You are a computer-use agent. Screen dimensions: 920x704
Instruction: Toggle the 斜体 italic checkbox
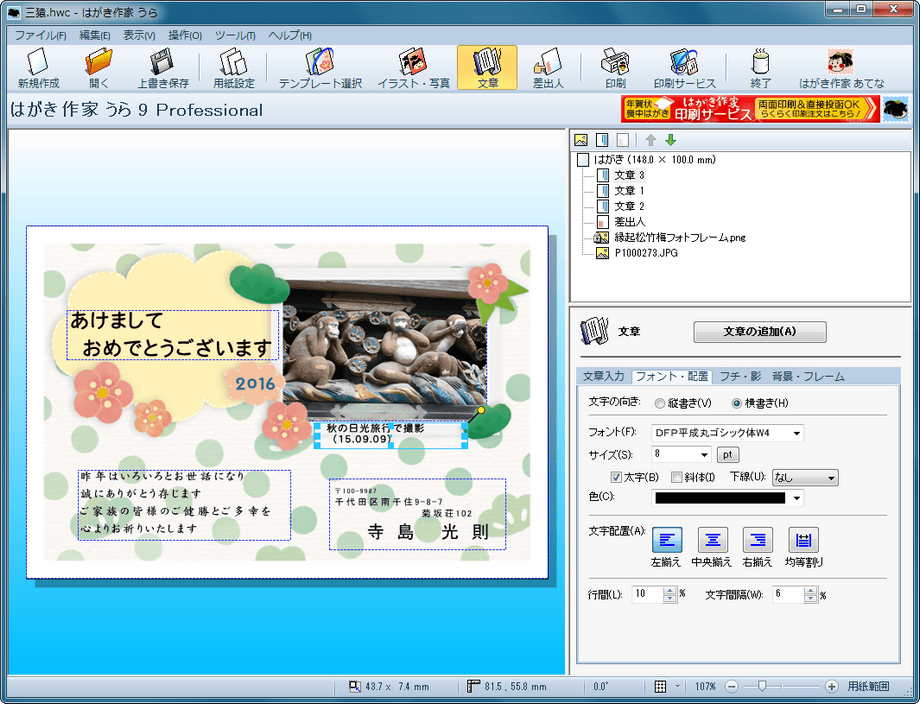(677, 477)
